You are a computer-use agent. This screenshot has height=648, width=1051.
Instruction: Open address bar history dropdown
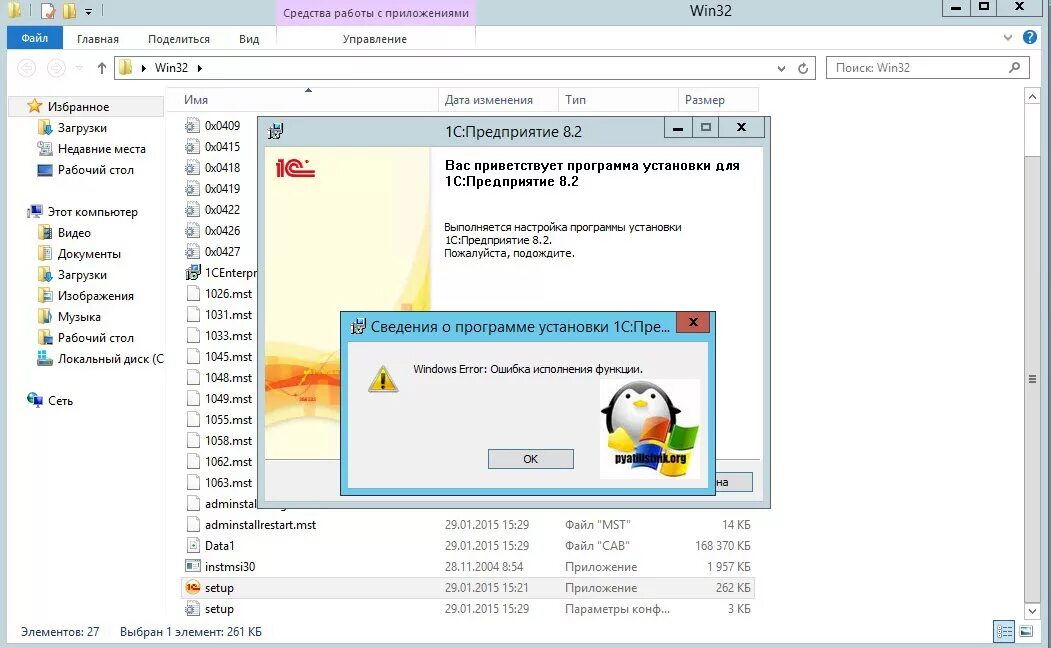[x=781, y=68]
